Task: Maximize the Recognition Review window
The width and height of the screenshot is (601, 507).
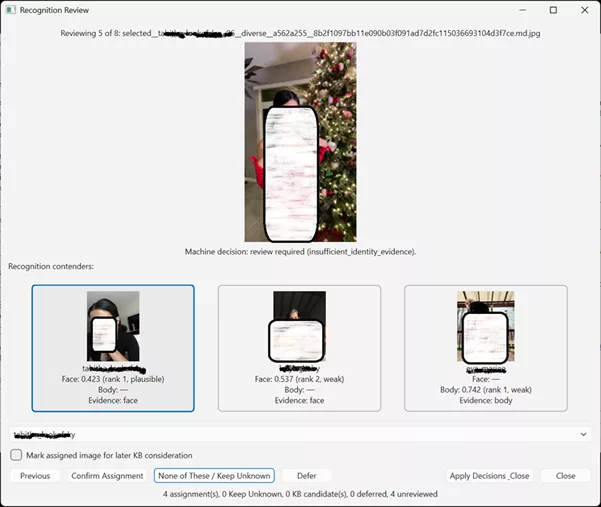Action: click(x=553, y=10)
